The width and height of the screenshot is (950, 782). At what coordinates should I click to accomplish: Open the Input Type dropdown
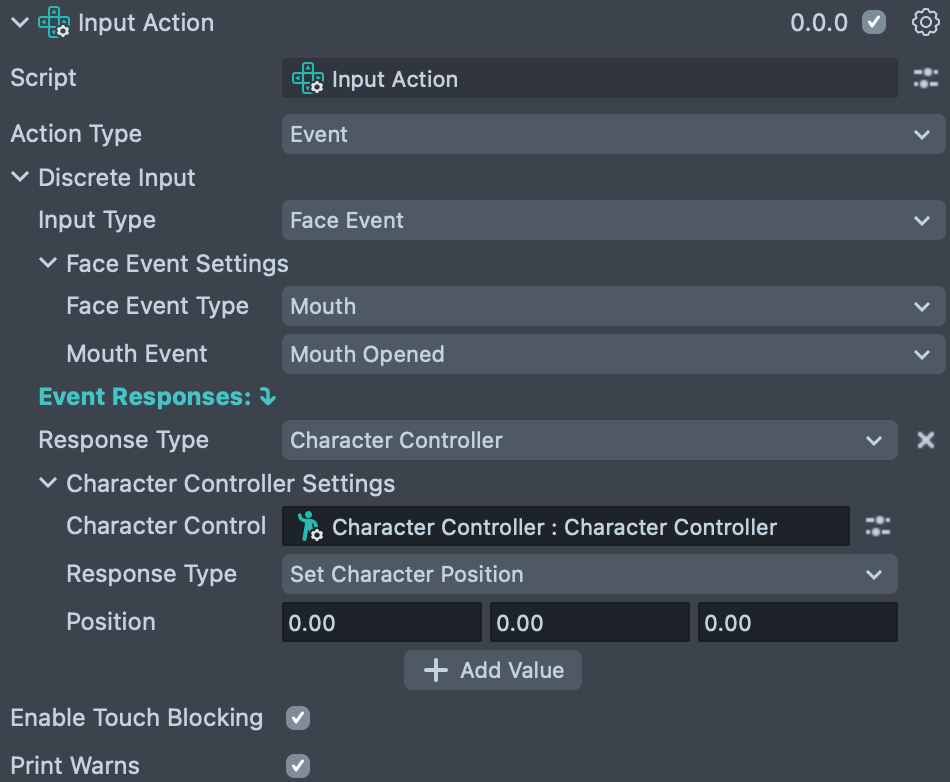613,220
